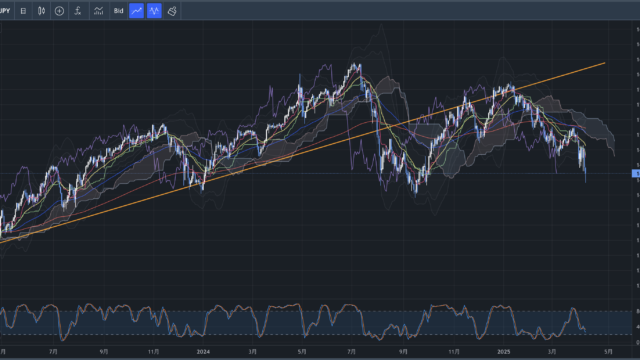Click the 11月 label before 2025
The height and width of the screenshot is (360, 640).
[x=454, y=351]
